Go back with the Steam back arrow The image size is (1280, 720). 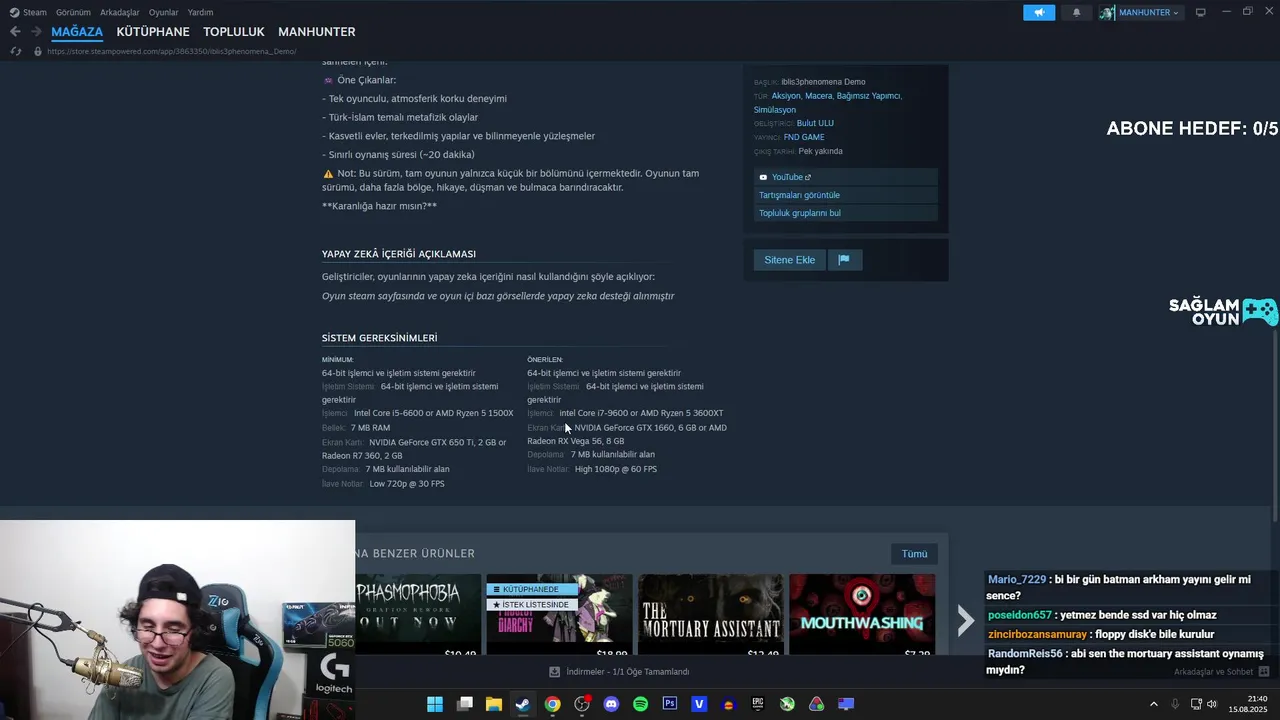pyautogui.click(x=15, y=32)
